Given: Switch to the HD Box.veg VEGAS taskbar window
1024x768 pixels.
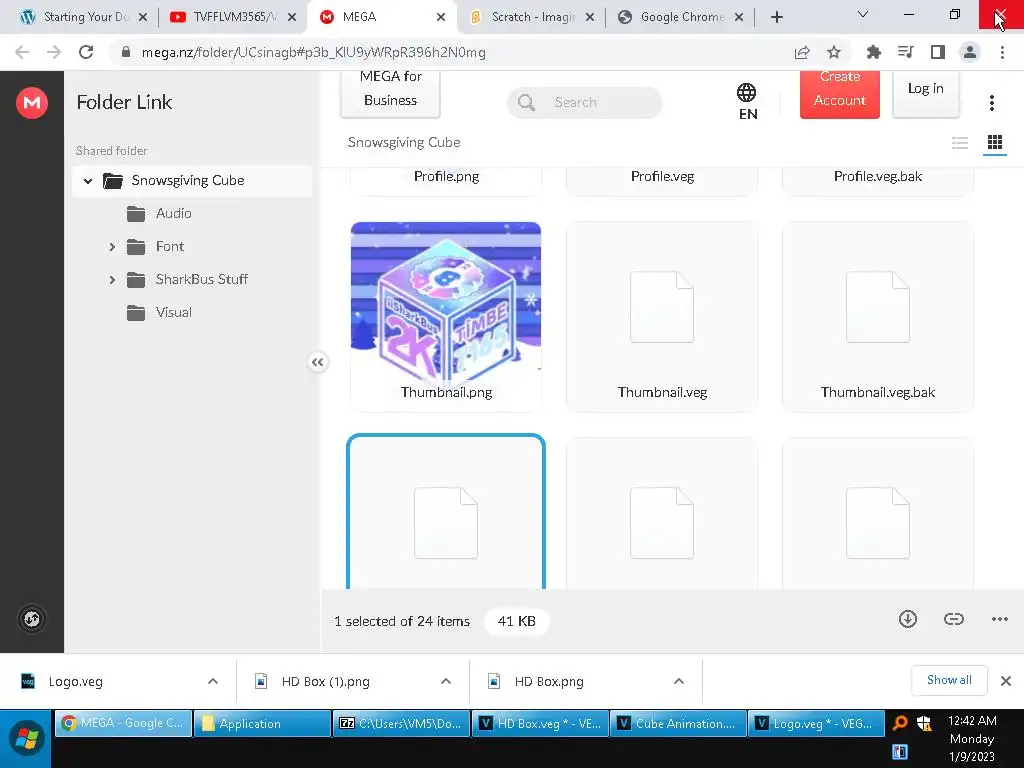Looking at the screenshot, I should pos(539,724).
